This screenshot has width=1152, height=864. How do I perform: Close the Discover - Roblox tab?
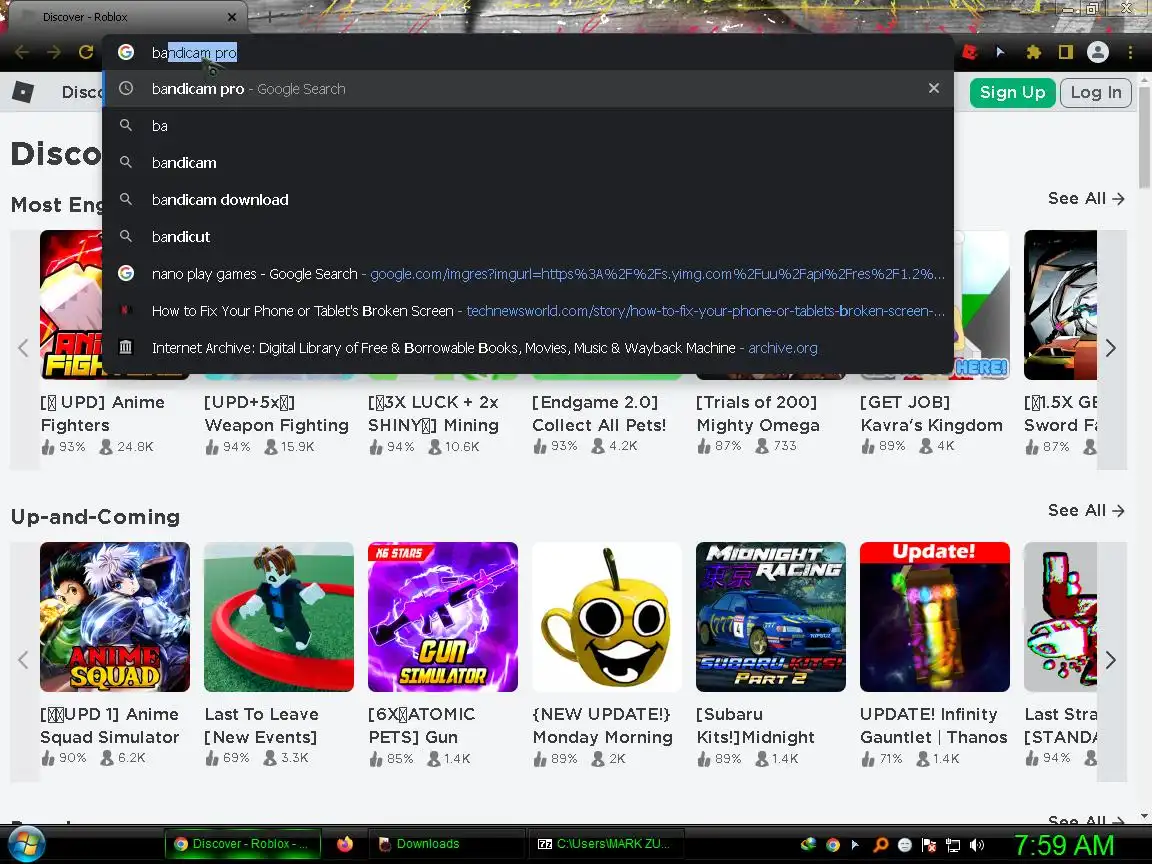232,16
